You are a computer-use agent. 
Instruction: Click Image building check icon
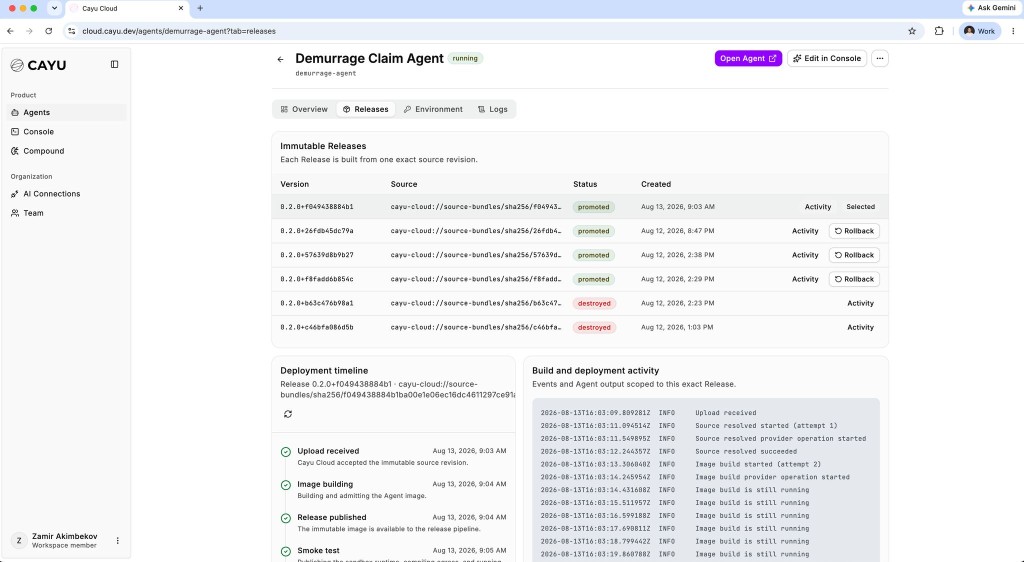(x=285, y=485)
